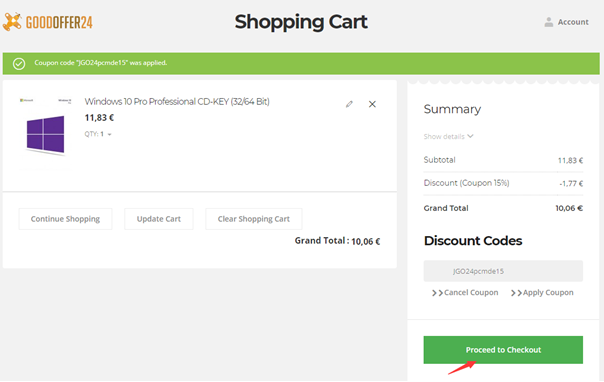Expand Show details in Summary

pos(448,136)
